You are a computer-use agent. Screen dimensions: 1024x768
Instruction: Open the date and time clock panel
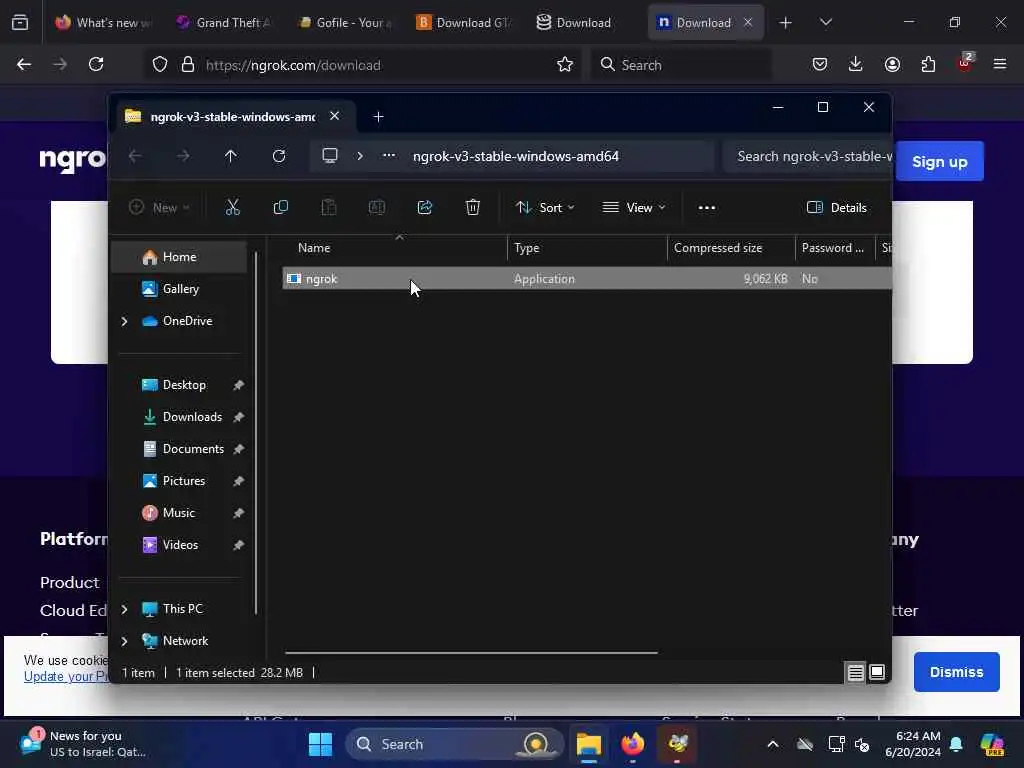[x=912, y=744]
